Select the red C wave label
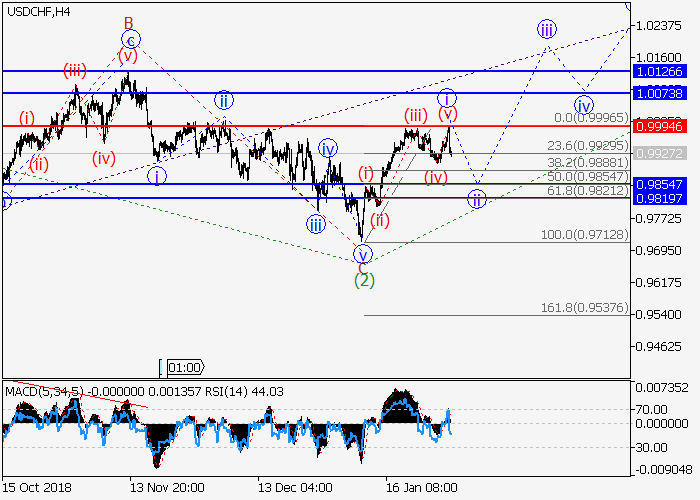 363,267
